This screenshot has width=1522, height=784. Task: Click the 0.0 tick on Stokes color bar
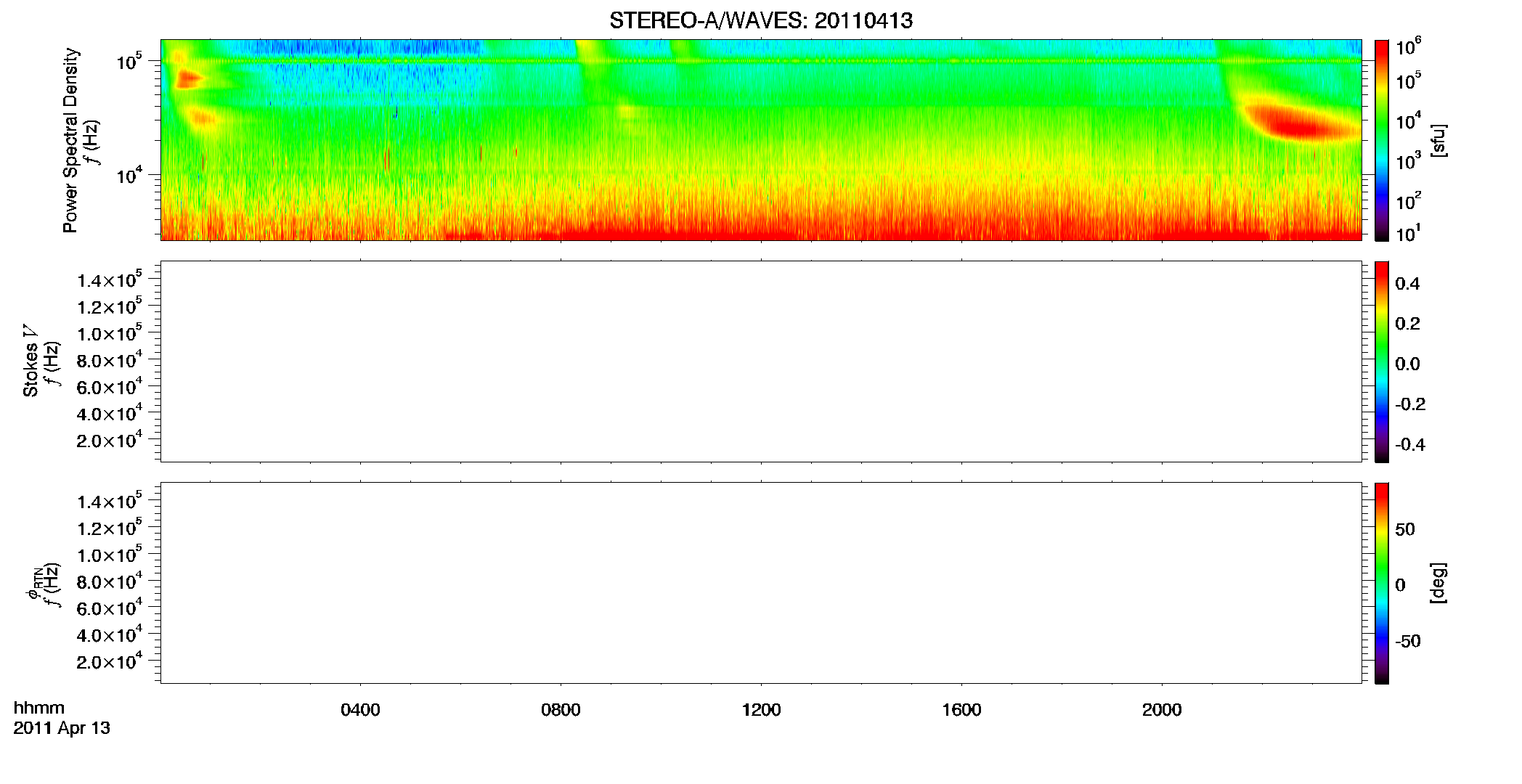[x=1407, y=364]
